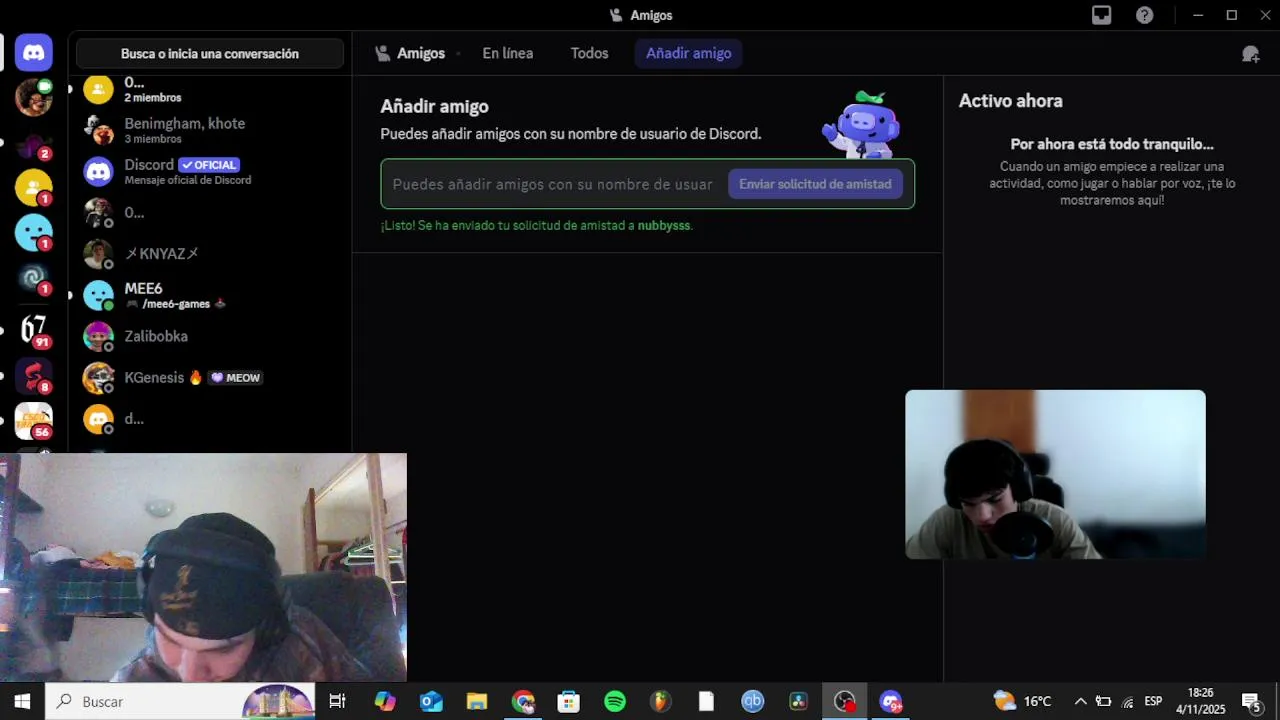Click the Windows Buscar search box
The image size is (1280, 720).
(x=181, y=701)
